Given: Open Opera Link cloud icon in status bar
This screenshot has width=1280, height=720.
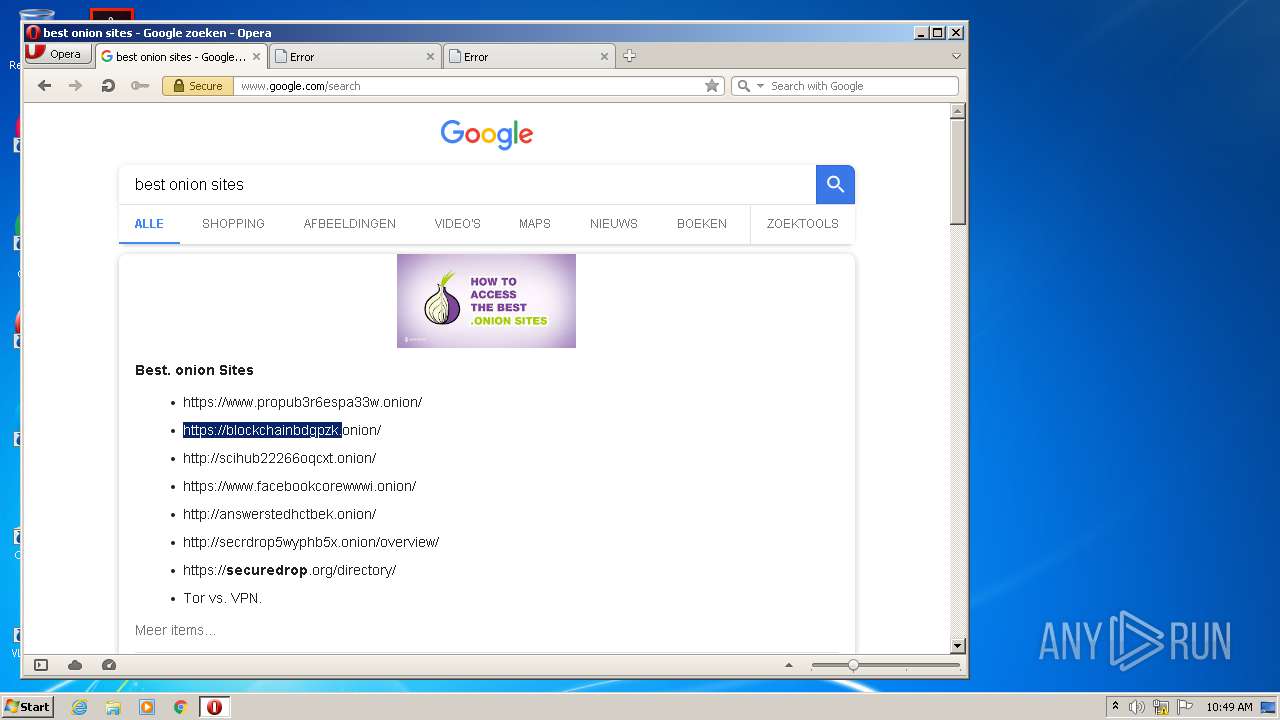Looking at the screenshot, I should pyautogui.click(x=75, y=665).
